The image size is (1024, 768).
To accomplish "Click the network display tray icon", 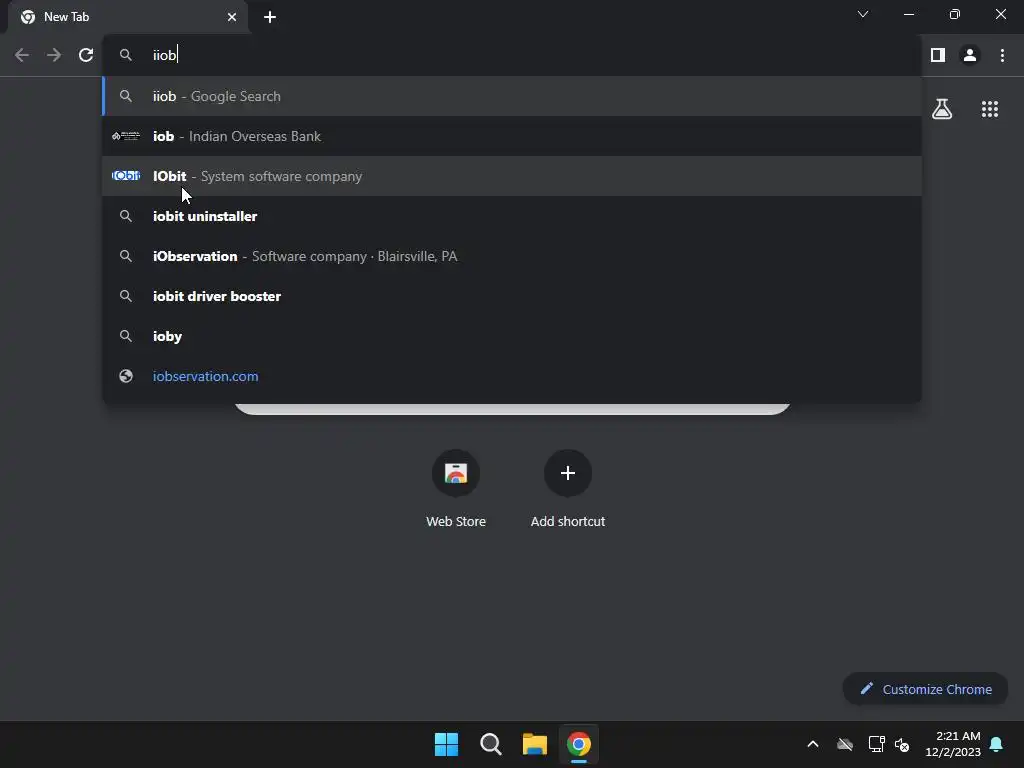I will point(876,744).
